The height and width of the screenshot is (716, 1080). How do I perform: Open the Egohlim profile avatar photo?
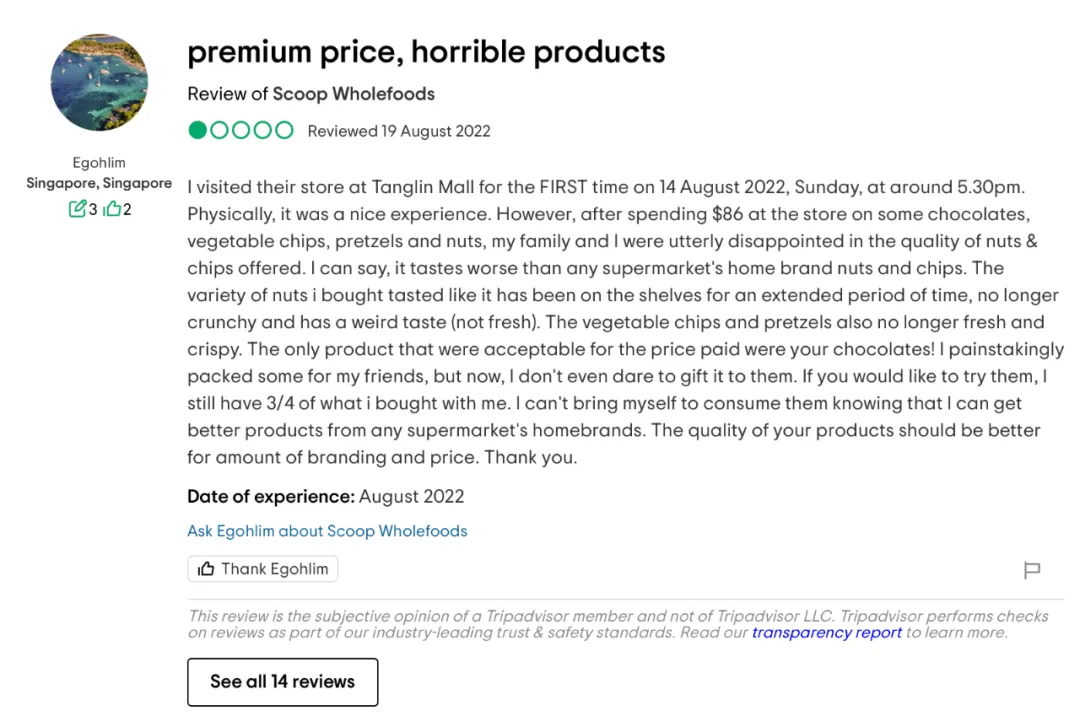[x=99, y=82]
